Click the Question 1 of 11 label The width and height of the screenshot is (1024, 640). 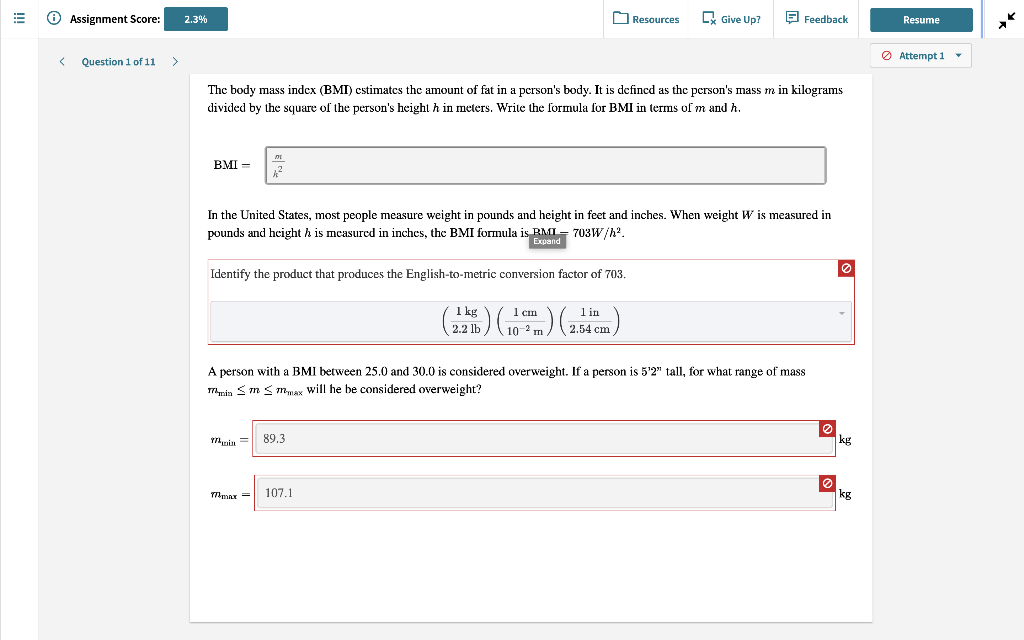click(x=119, y=61)
